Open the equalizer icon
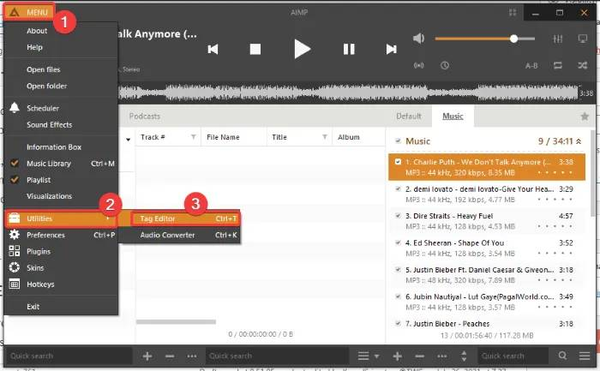 coord(558,39)
